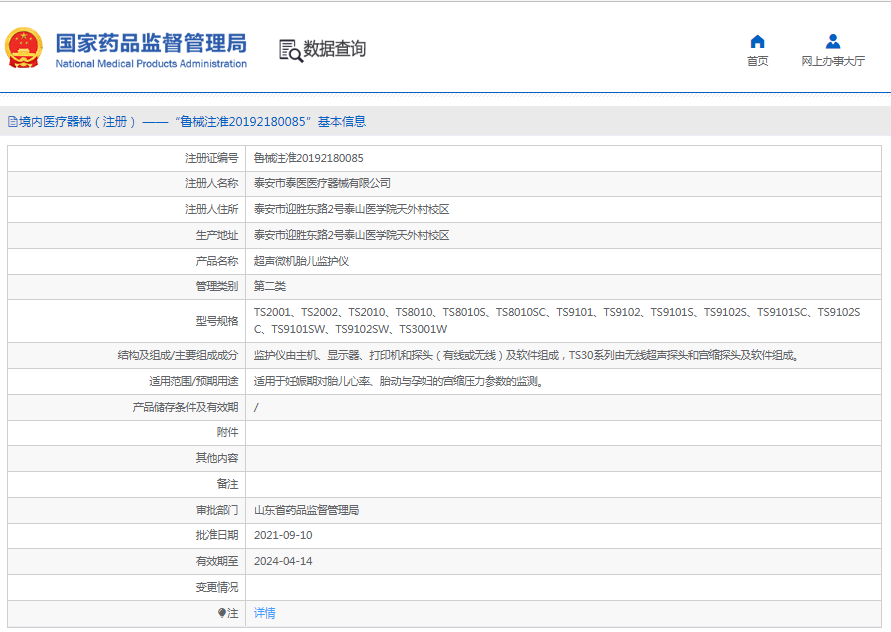Image resolution: width=891 pixels, height=632 pixels.
Task: Click the model list starting TS2001
Action: coord(557,321)
